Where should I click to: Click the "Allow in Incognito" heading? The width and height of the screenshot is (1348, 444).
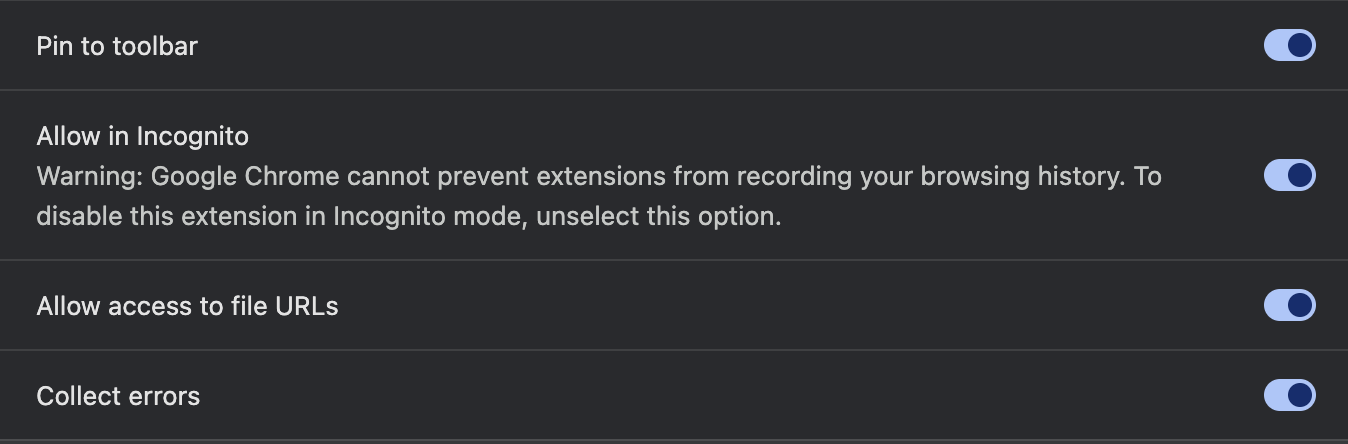[x=142, y=135]
